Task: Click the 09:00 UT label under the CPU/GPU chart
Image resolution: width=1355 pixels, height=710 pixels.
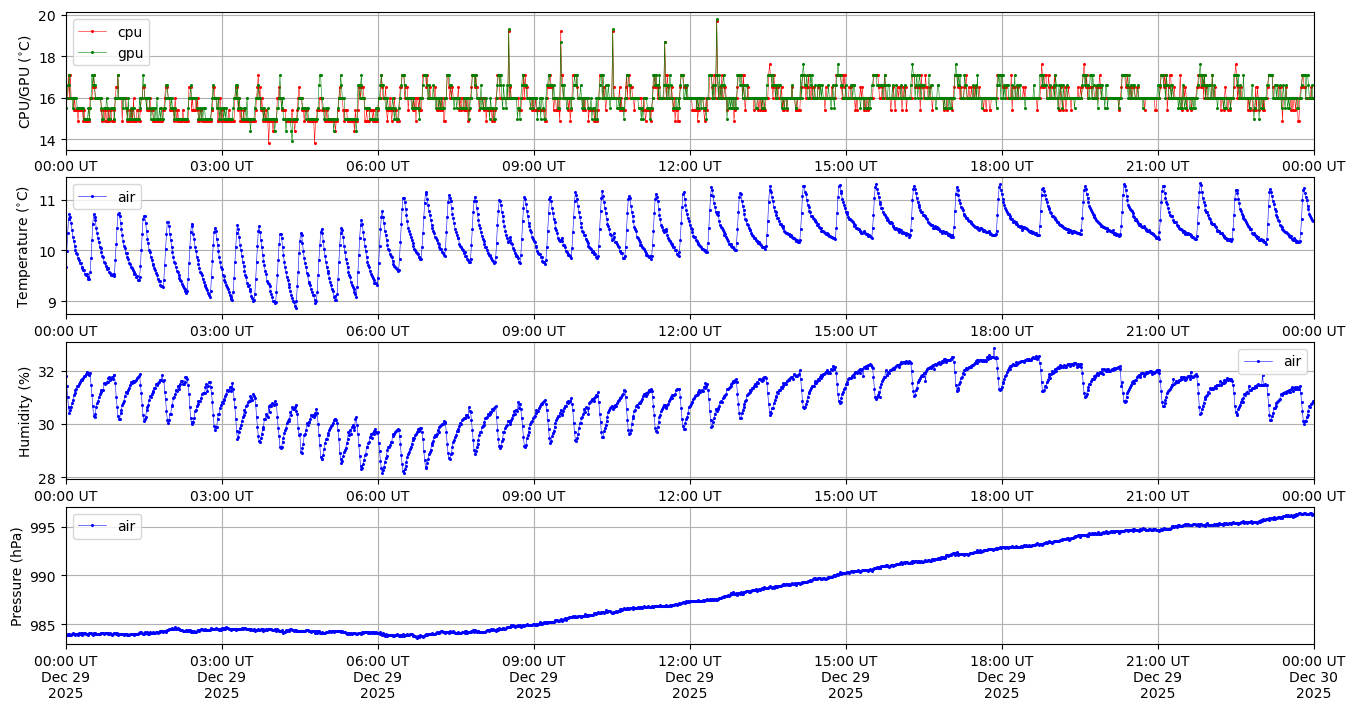Action: click(x=534, y=166)
